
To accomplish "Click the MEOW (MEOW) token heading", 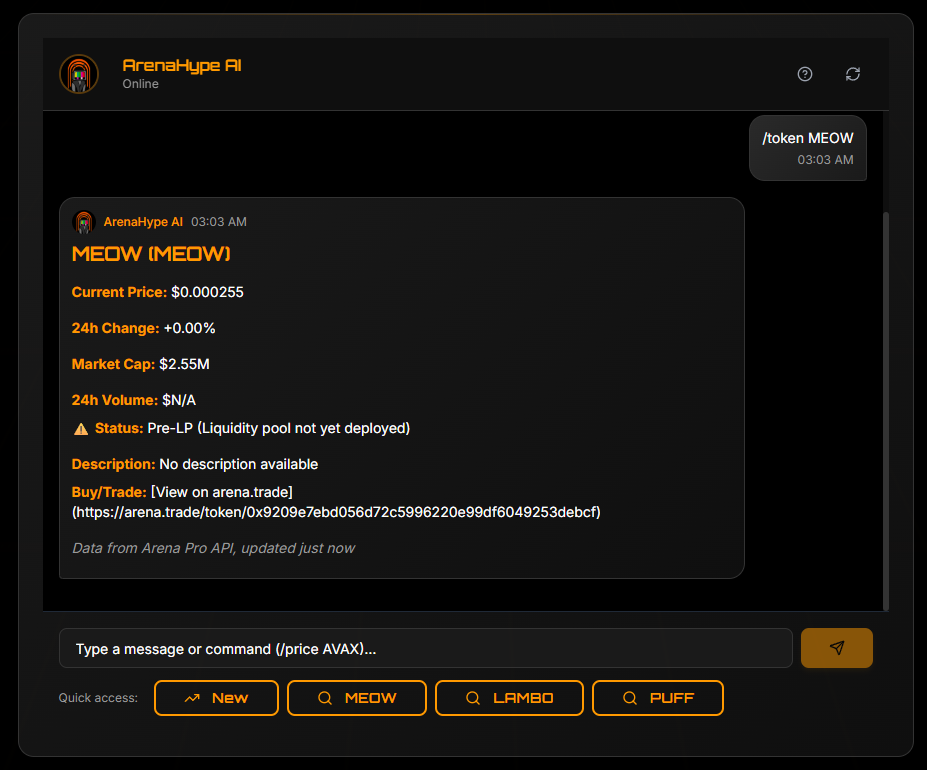I will 151,254.
